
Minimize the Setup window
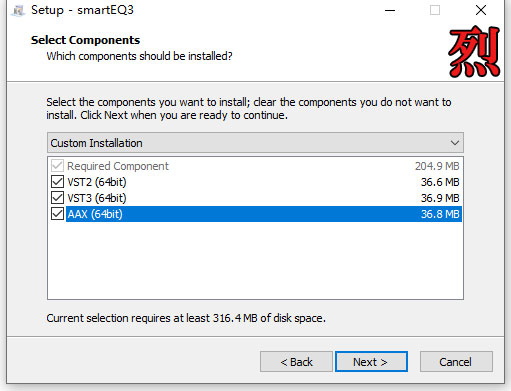390,10
